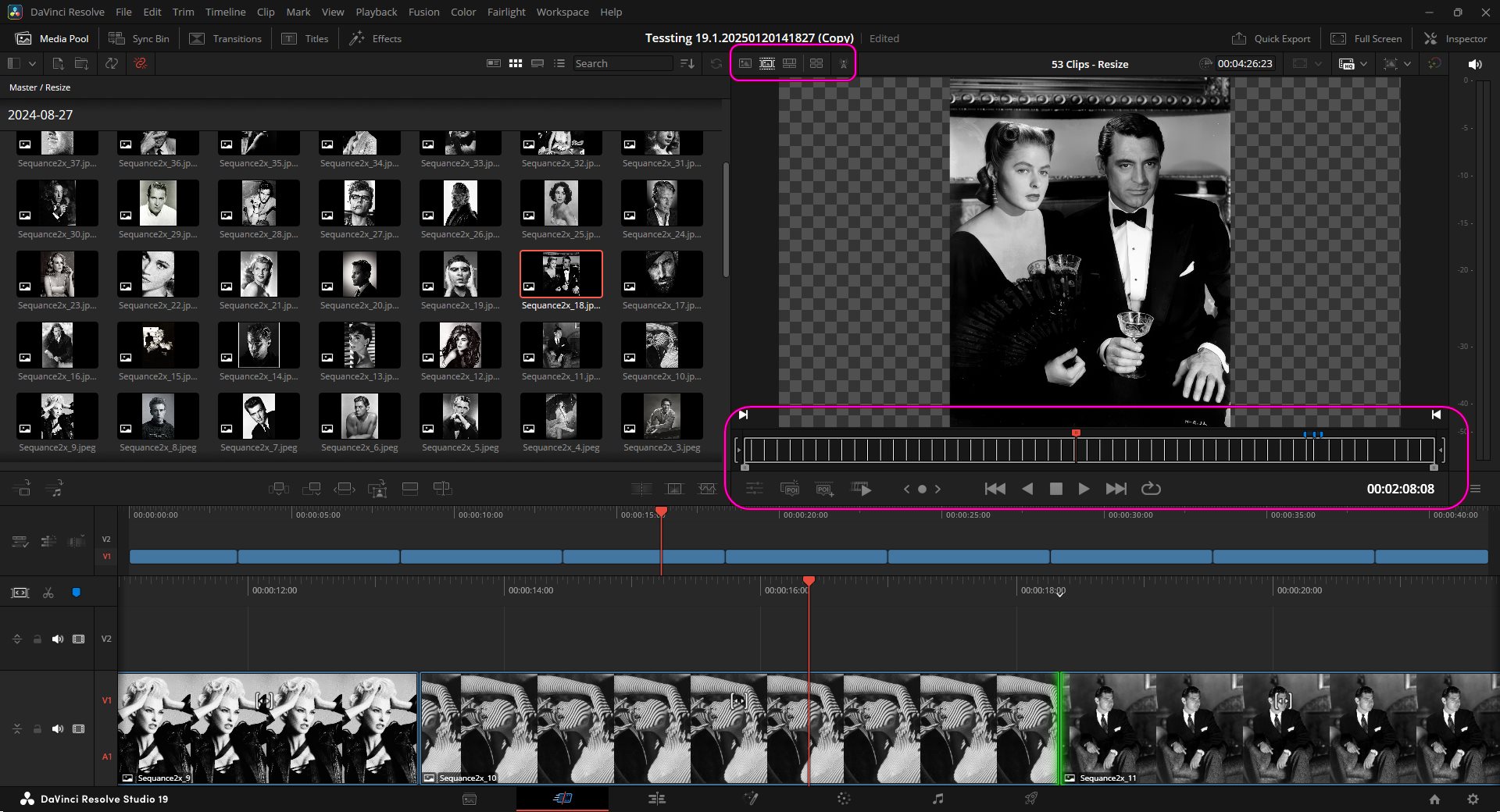Open the Inspector panel
Viewport: 1500px width, 812px height.
(1455, 38)
